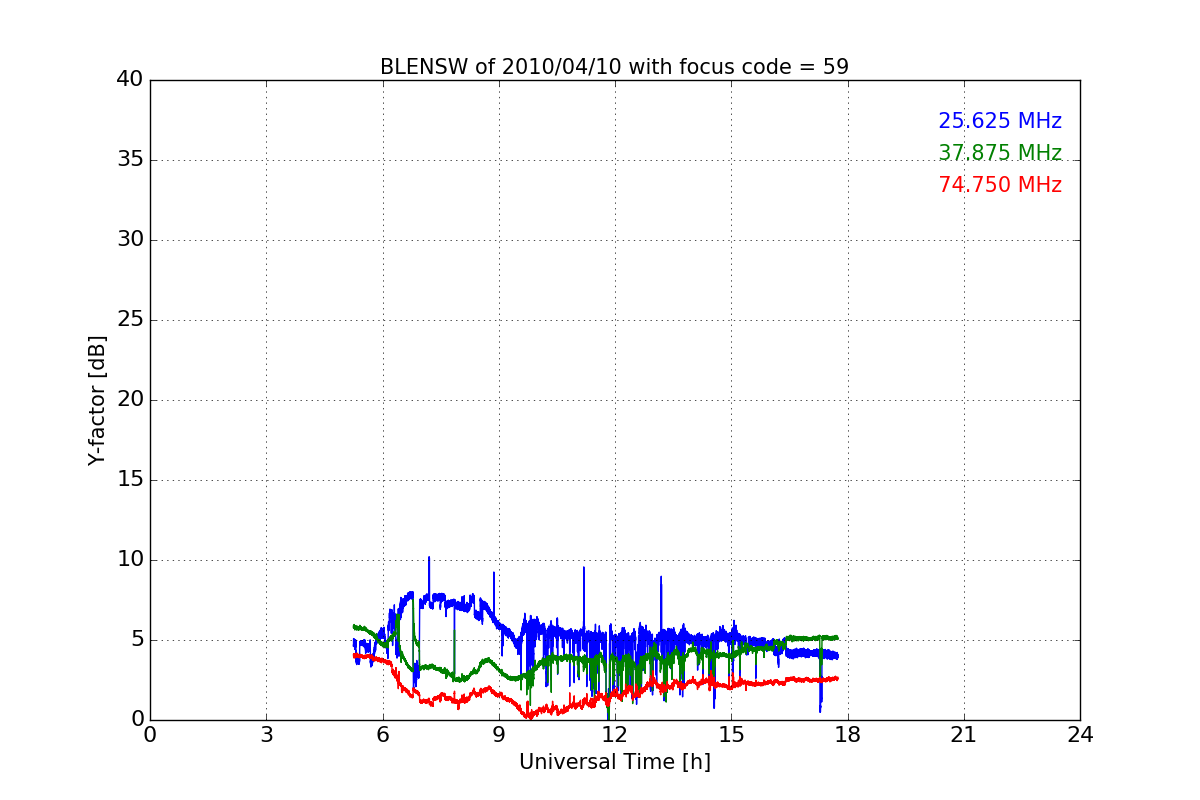Select the 25.625 MHz legend label
The width and height of the screenshot is (1200, 800).
tap(1000, 121)
